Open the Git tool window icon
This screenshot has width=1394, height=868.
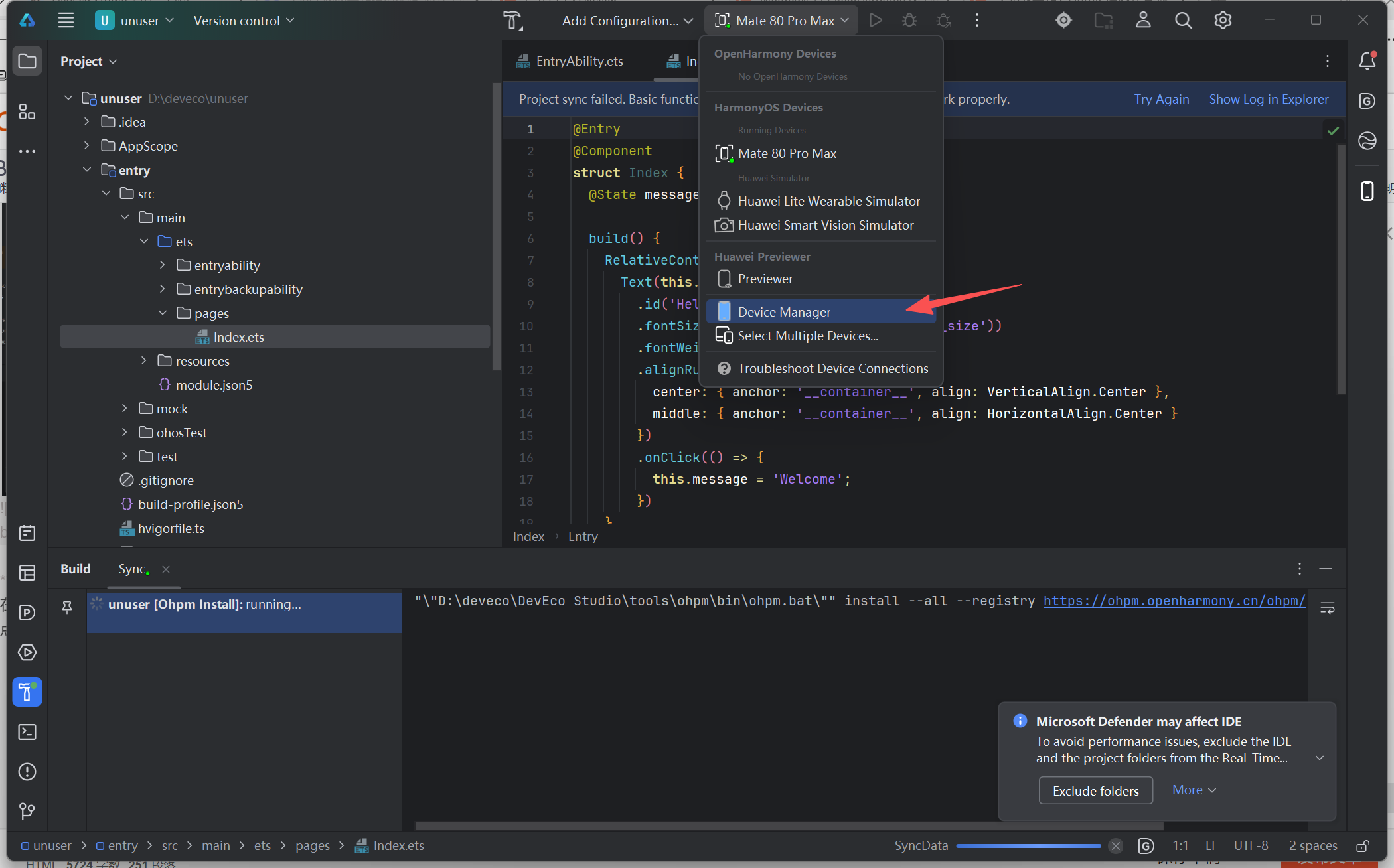[27, 811]
